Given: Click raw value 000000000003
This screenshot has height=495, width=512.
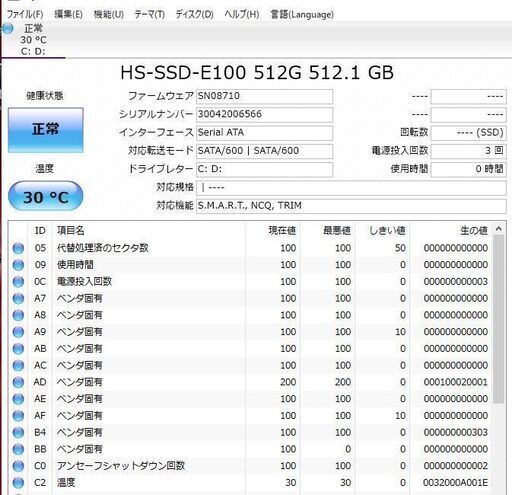Looking at the screenshot, I should (x=456, y=282).
